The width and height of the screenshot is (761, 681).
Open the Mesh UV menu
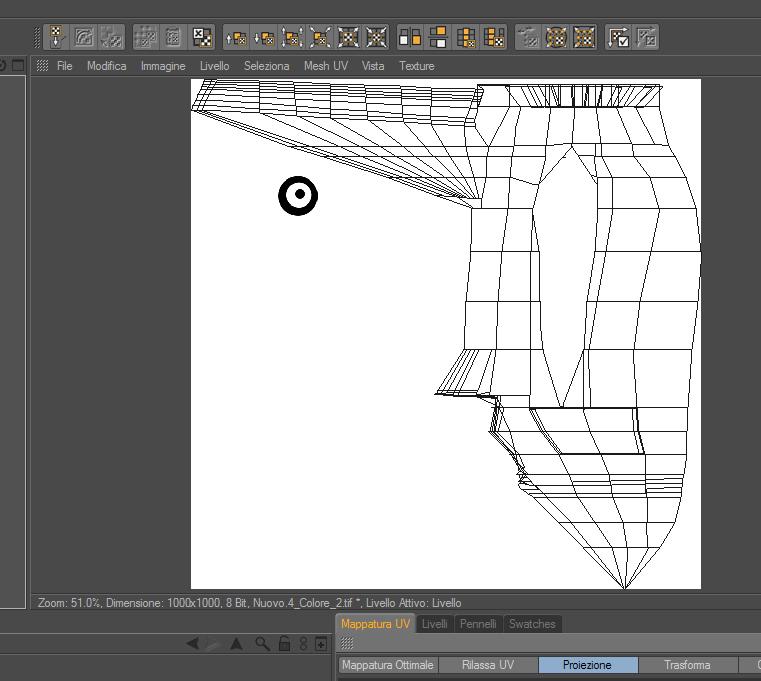[326, 66]
